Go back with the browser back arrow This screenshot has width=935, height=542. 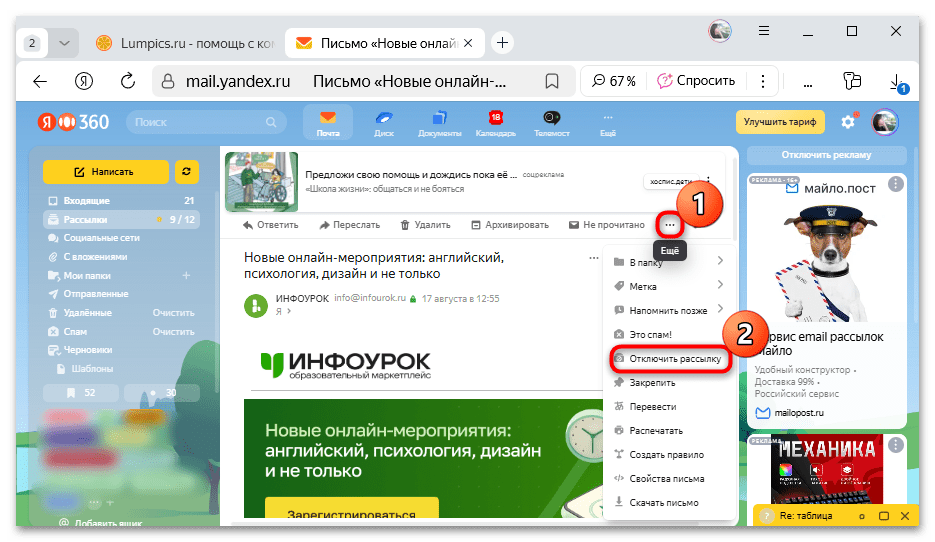coord(40,81)
